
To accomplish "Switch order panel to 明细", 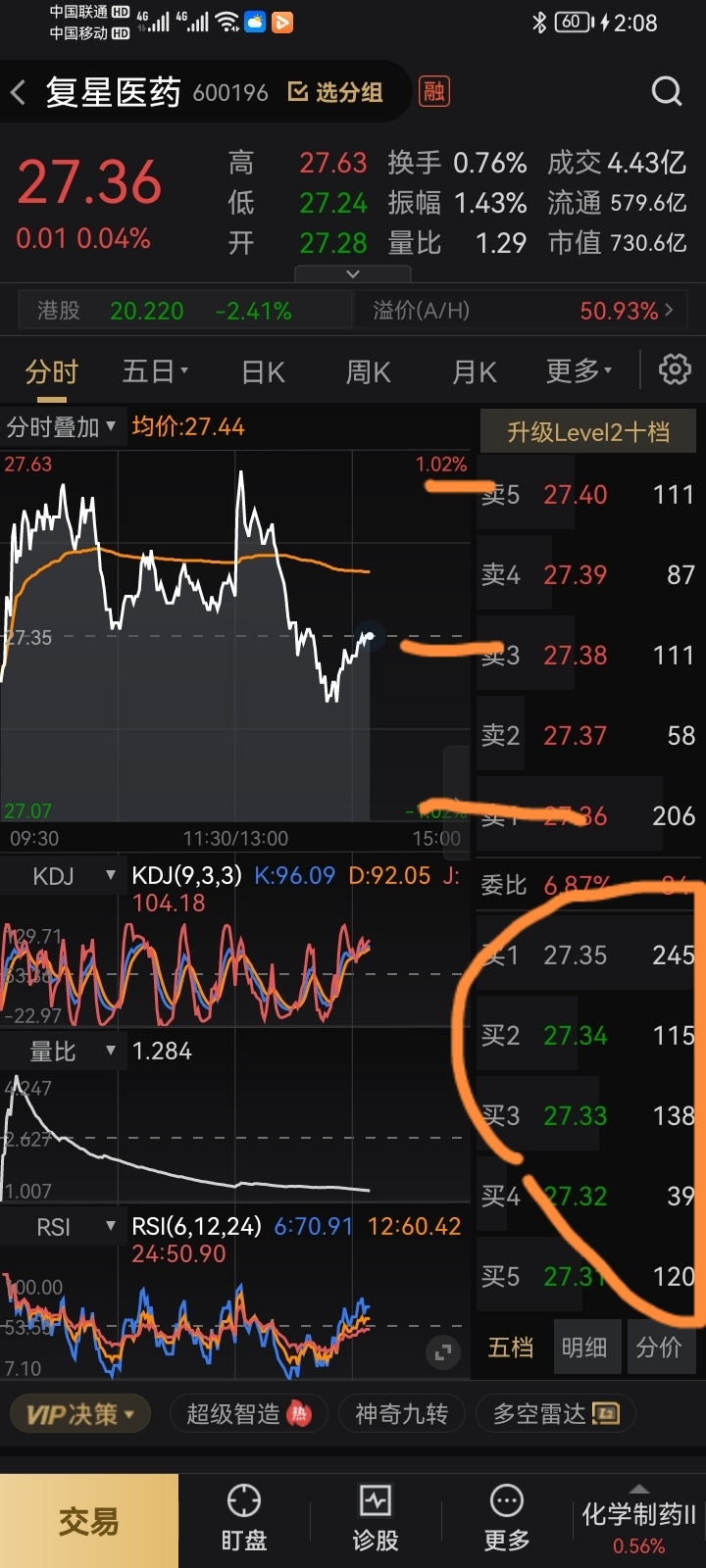I will click(x=584, y=1347).
